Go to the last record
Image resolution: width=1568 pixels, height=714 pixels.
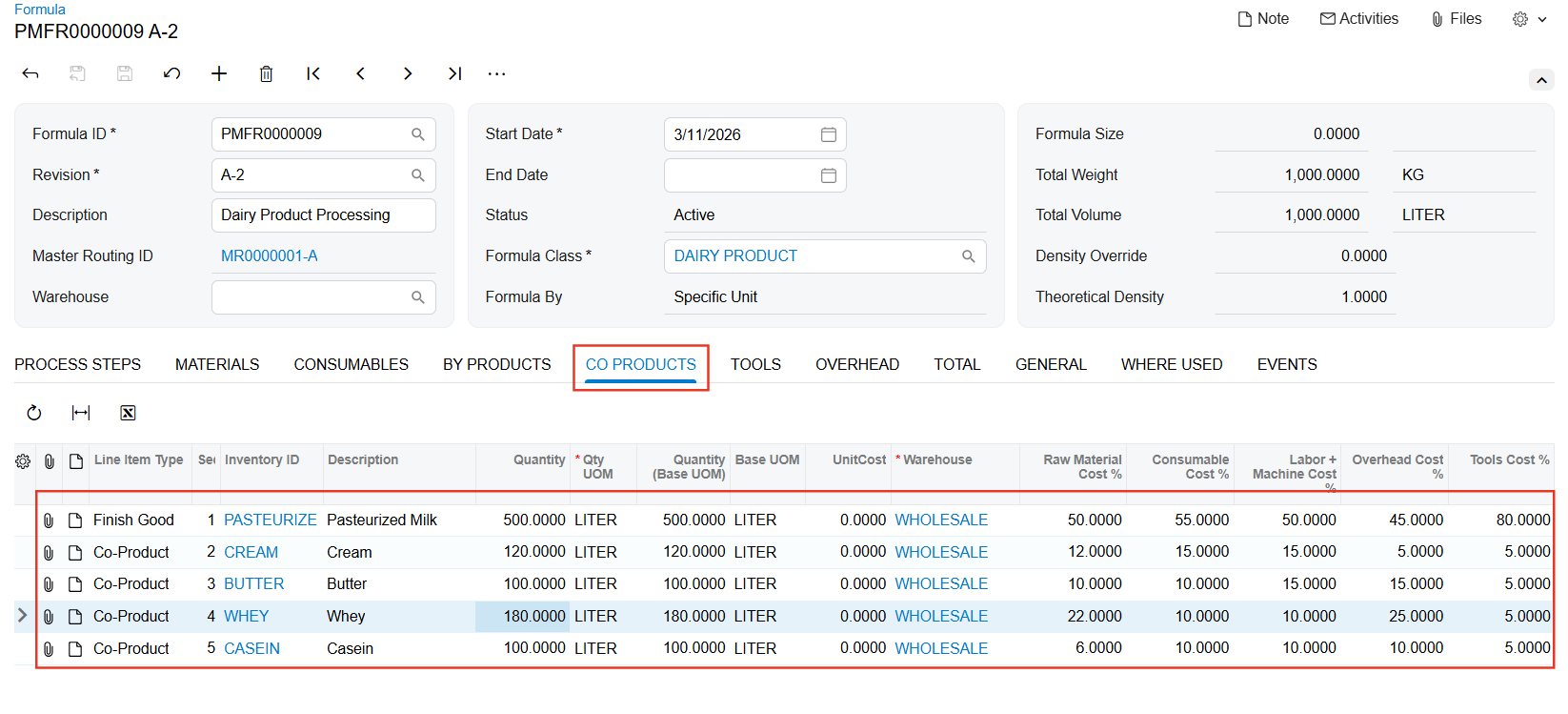pyautogui.click(x=454, y=74)
